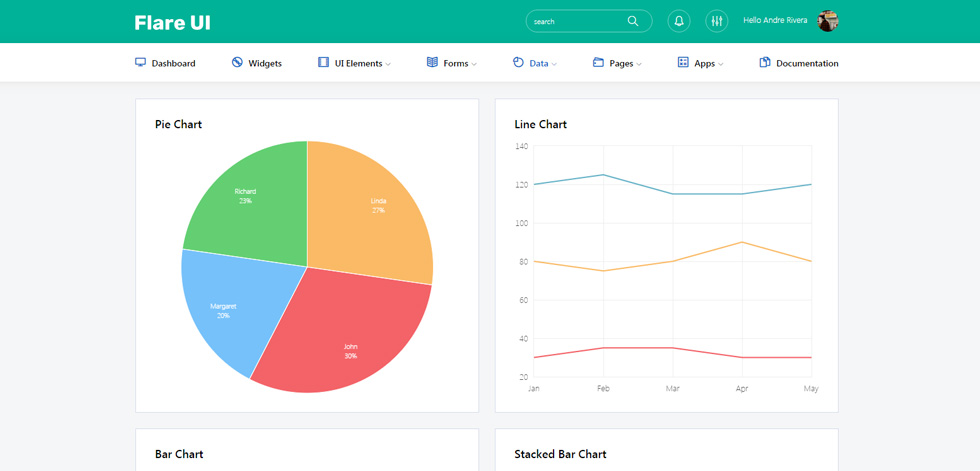Click the Pie Chart card title
980x471 pixels.
point(179,124)
